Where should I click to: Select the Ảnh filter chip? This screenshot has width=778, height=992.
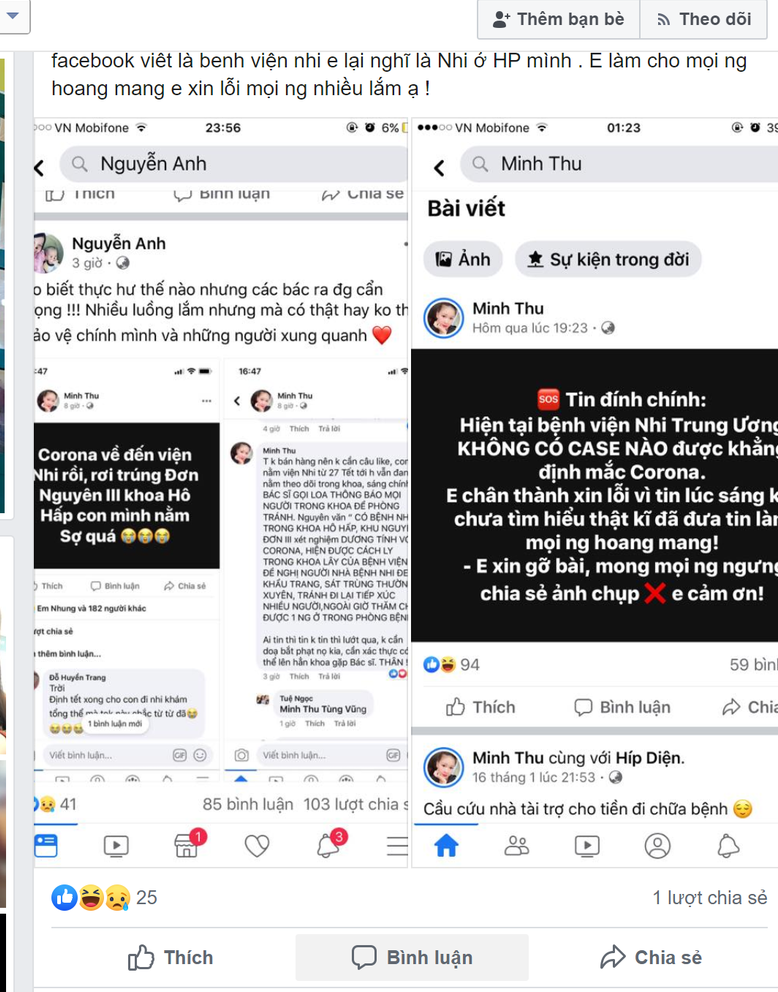(462, 259)
